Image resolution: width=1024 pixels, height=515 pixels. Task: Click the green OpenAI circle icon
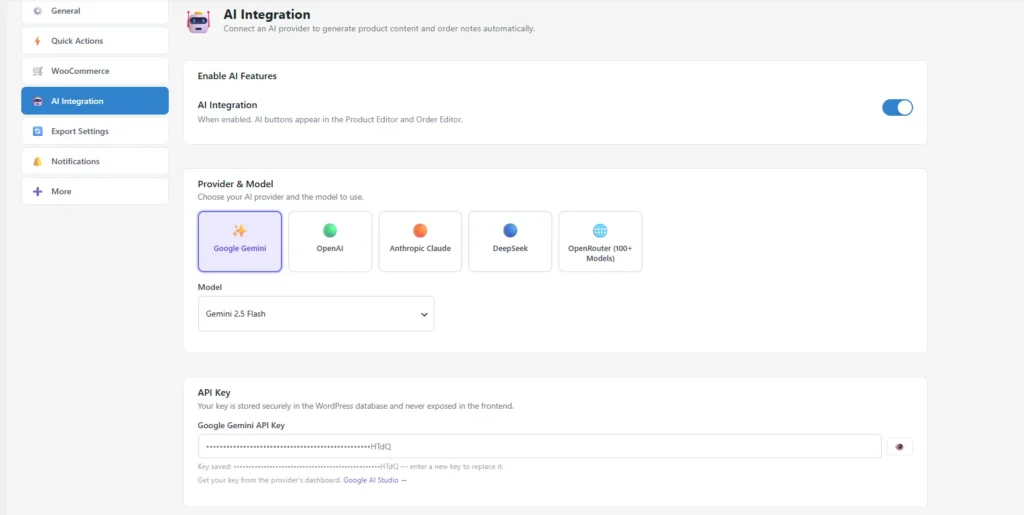[330, 230]
